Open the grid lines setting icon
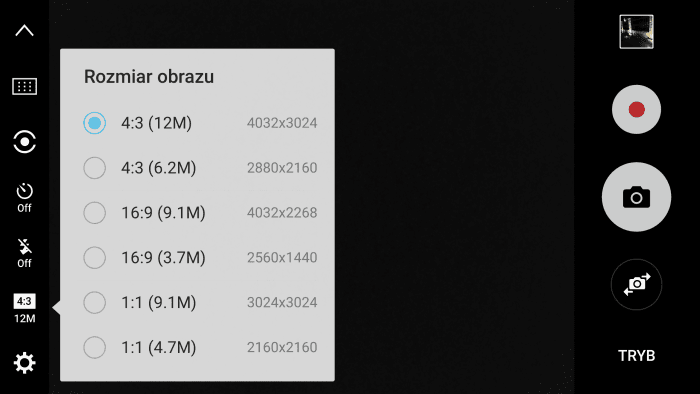Image resolution: width=700 pixels, height=394 pixels. tap(25, 86)
